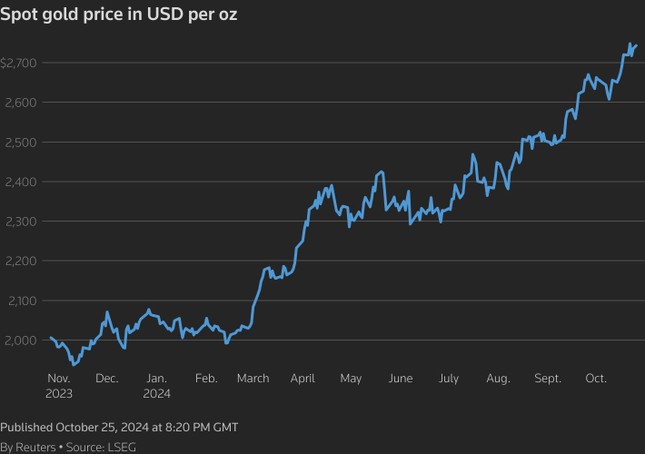The image size is (645, 454).
Task: Click the Source: LSEG credit
Action: pyautogui.click(x=100, y=447)
